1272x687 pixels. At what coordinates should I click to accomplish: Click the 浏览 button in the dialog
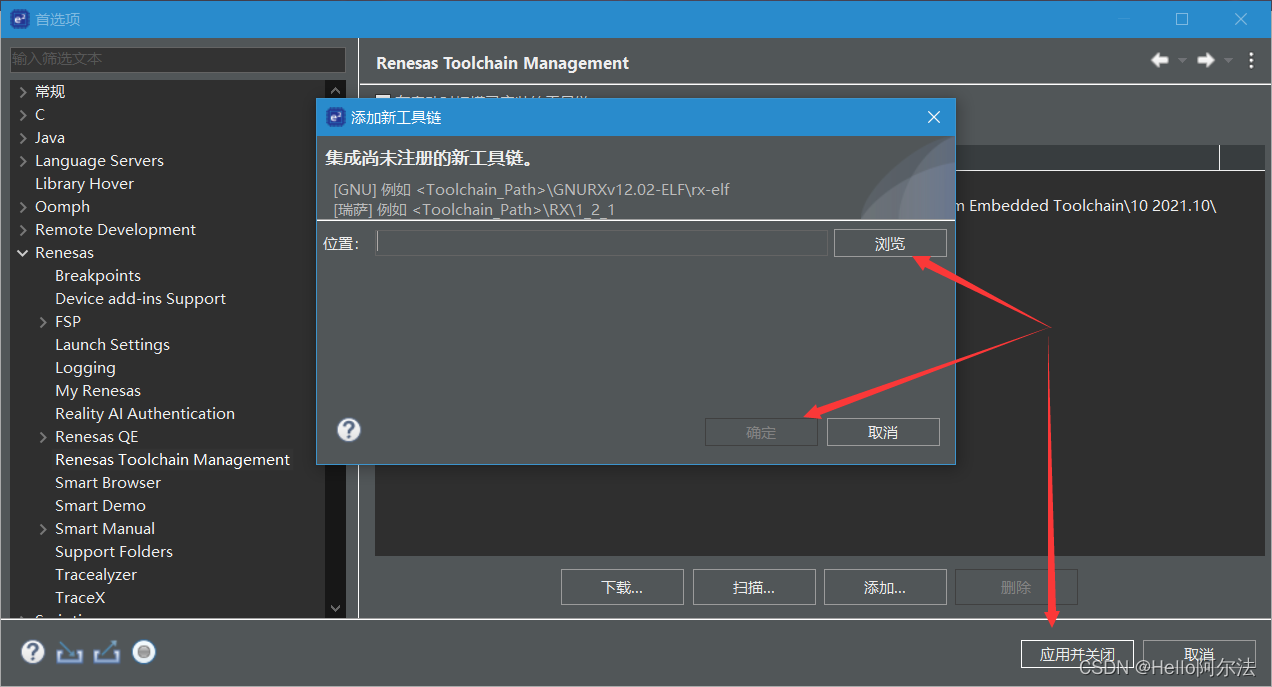coord(889,242)
